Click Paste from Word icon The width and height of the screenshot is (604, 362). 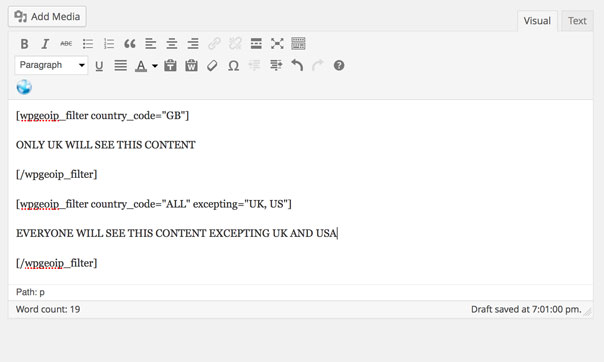pyautogui.click(x=191, y=66)
